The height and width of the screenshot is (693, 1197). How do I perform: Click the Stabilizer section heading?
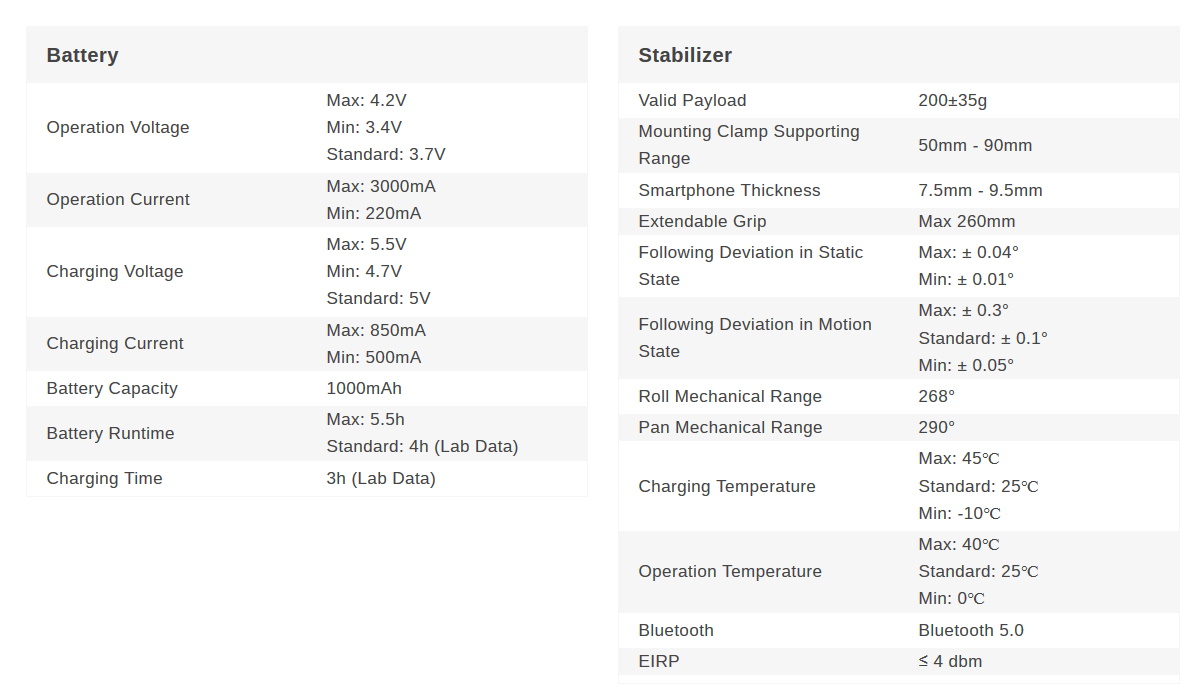pos(685,55)
